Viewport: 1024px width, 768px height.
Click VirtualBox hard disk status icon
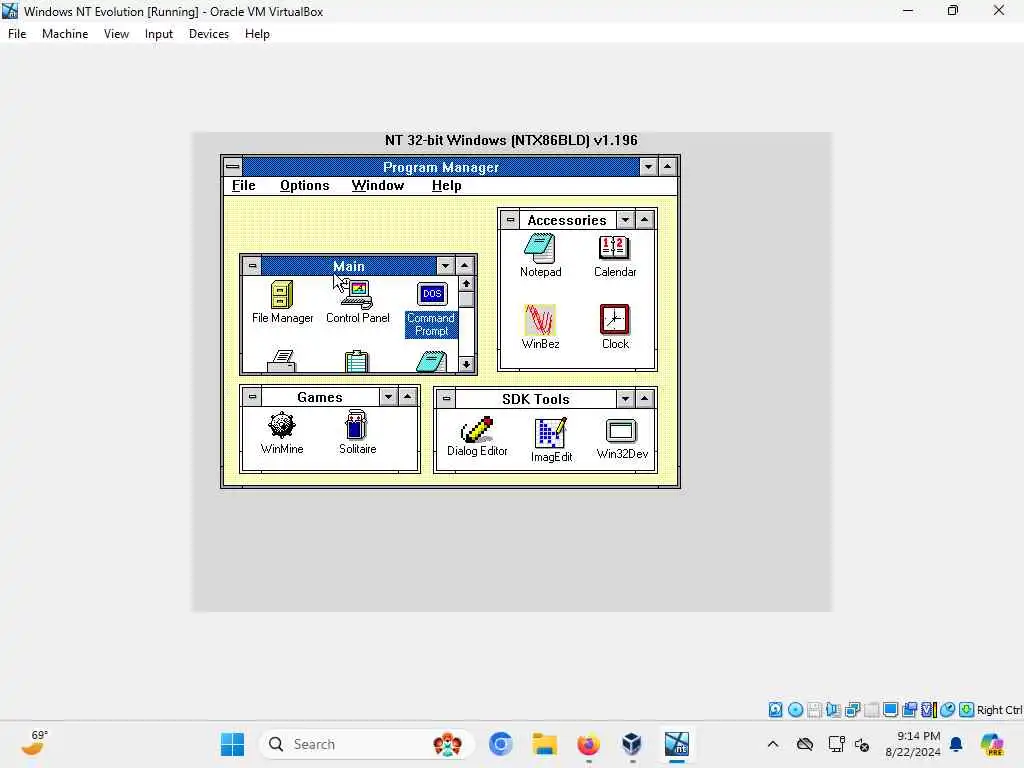(775, 709)
